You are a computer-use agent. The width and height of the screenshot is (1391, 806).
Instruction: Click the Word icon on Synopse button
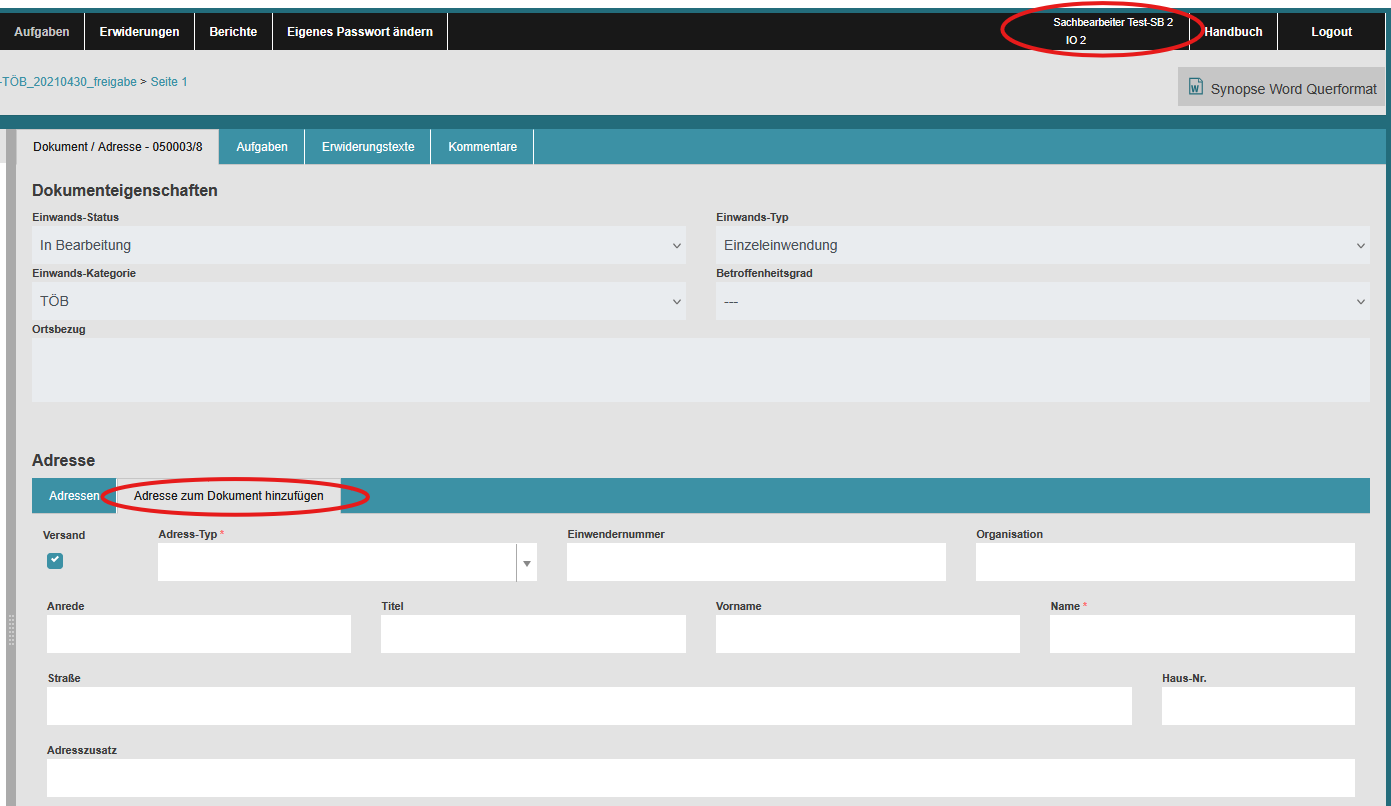(1195, 88)
